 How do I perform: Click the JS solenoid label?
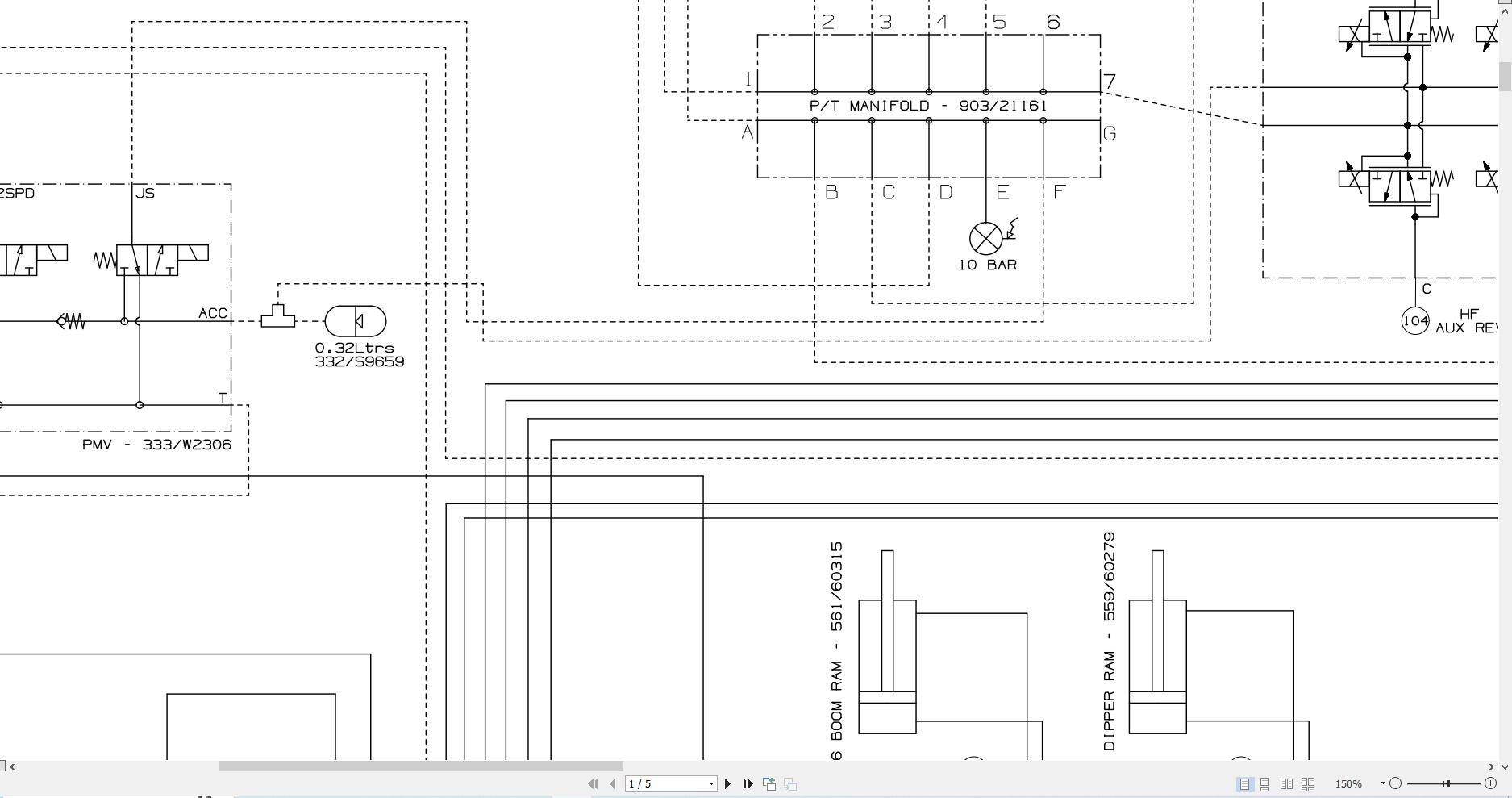click(145, 193)
